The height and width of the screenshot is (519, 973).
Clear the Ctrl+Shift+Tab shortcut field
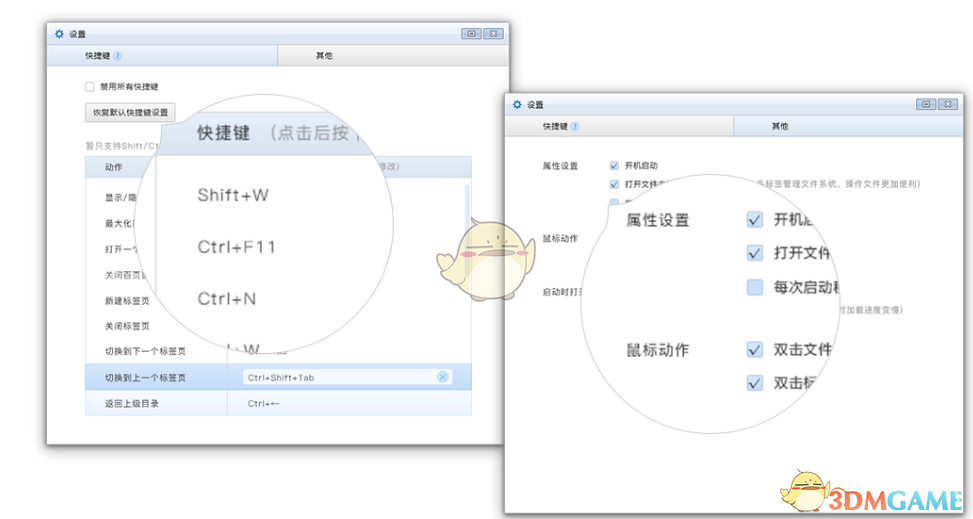[x=442, y=377]
